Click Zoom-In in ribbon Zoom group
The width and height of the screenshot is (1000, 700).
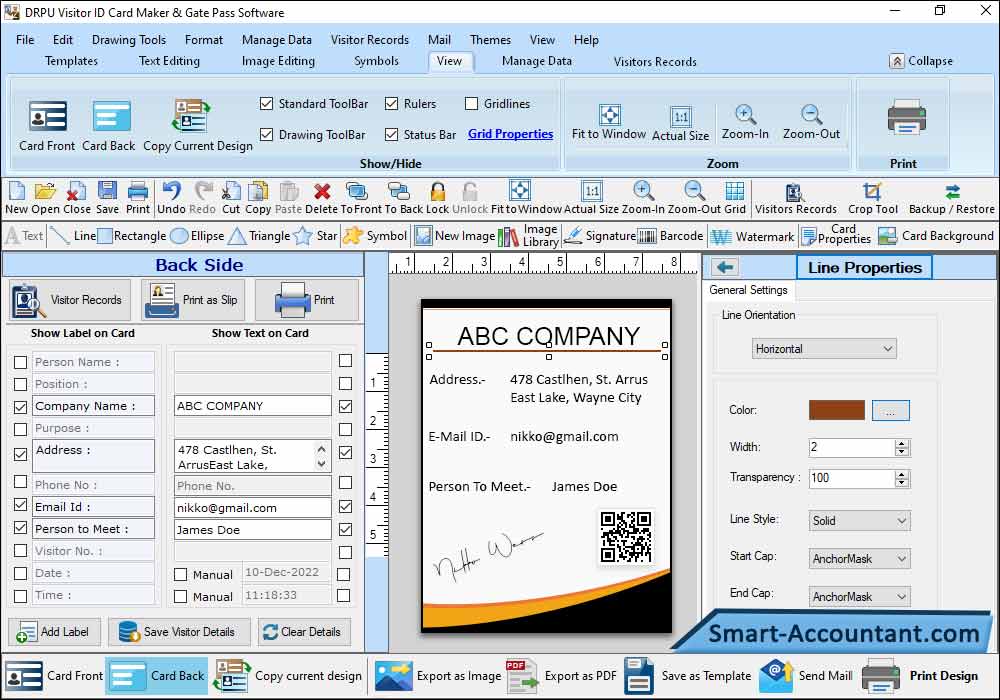point(745,115)
